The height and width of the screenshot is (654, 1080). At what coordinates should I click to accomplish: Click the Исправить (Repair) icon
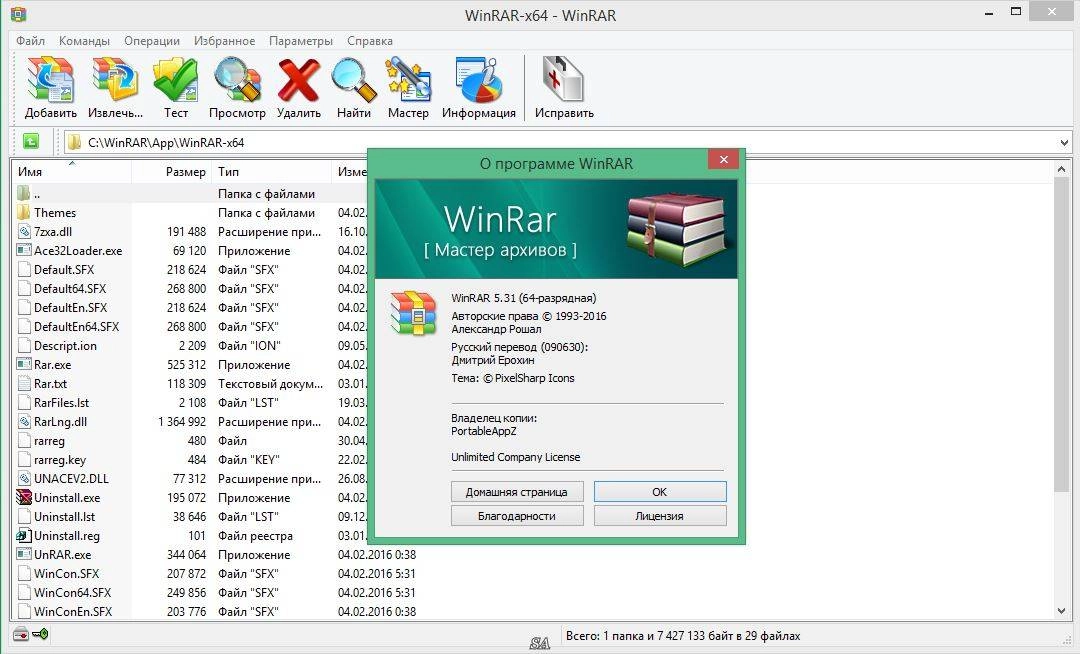pos(563,80)
